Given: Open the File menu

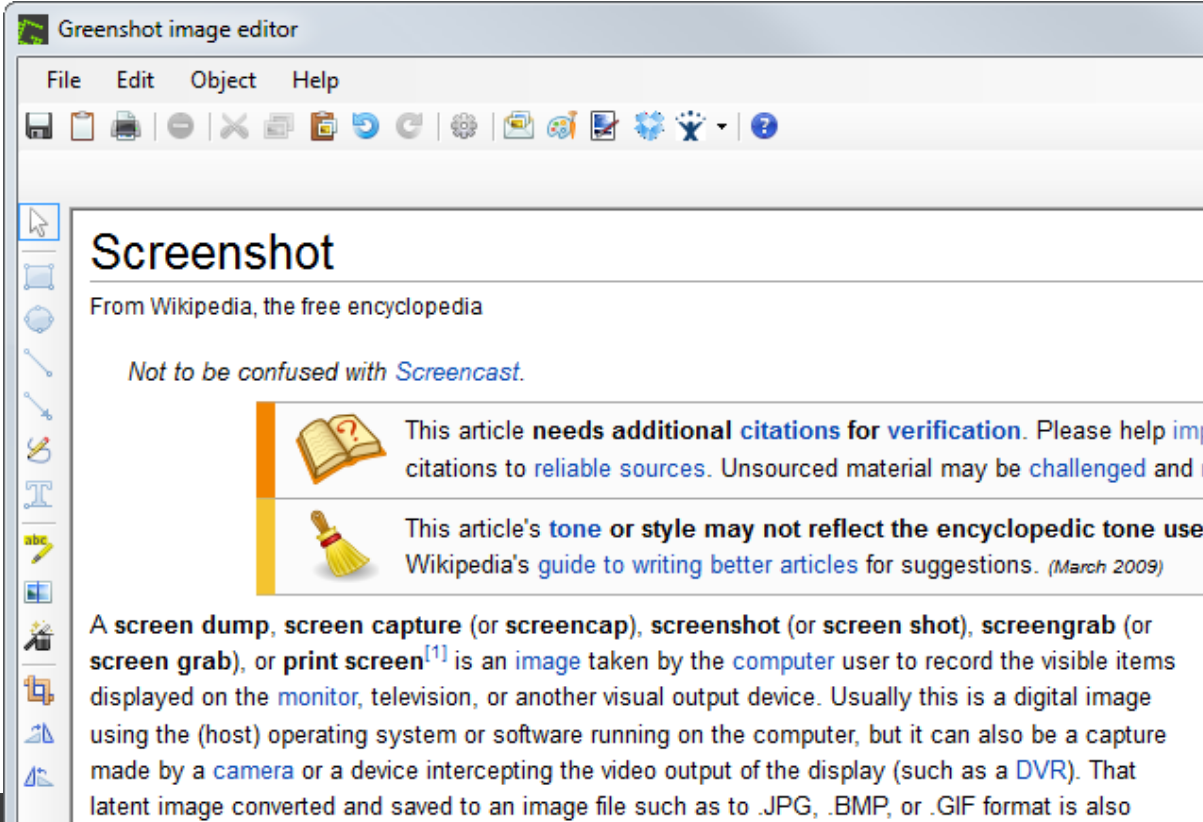Looking at the screenshot, I should click(x=62, y=80).
